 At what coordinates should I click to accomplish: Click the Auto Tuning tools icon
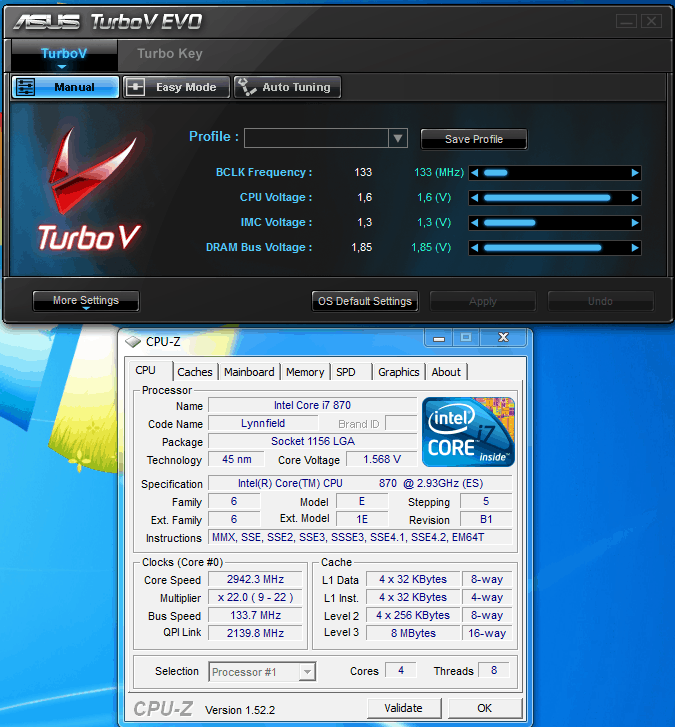[x=246, y=87]
